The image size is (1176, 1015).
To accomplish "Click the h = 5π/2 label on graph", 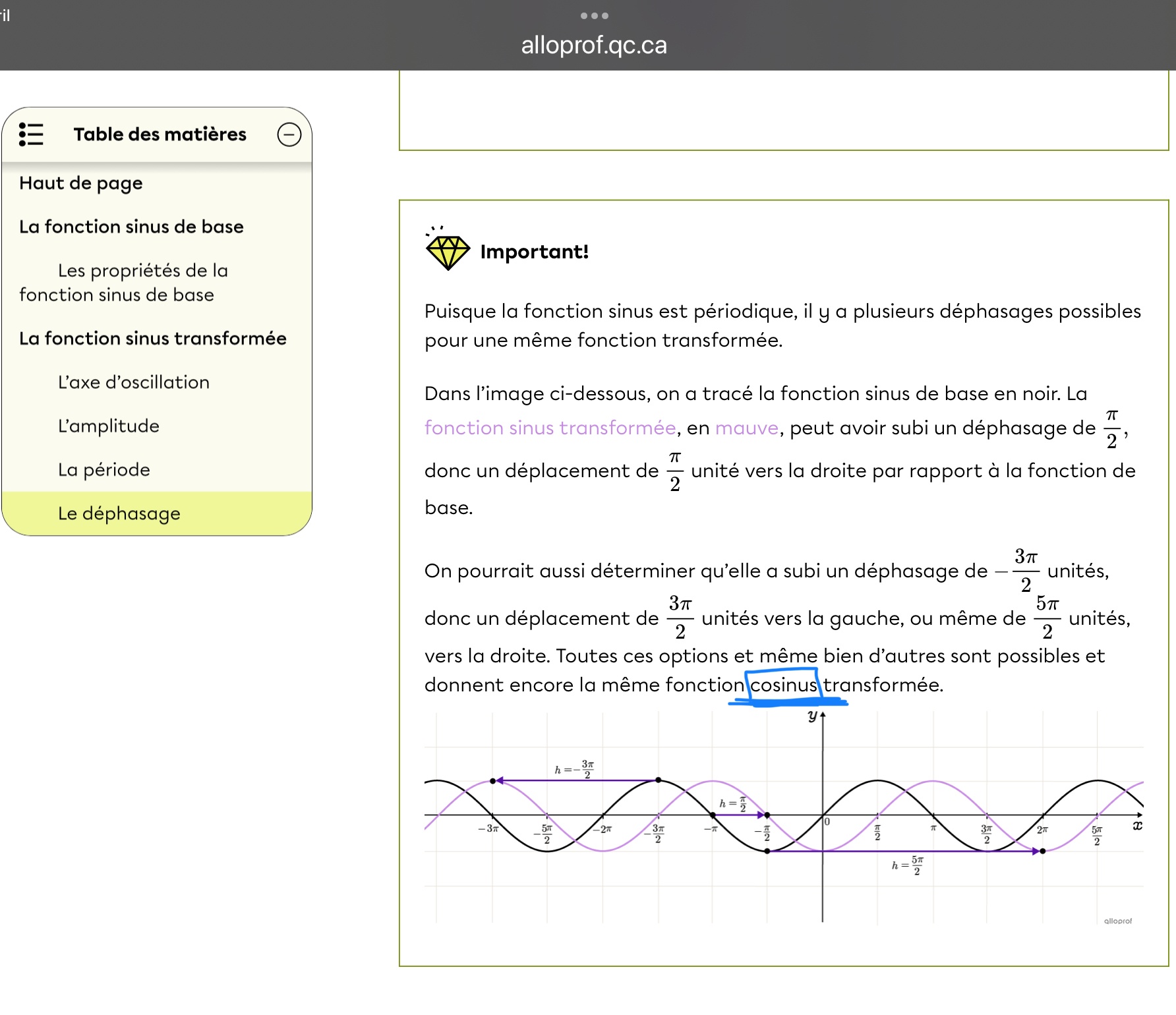I will [908, 865].
